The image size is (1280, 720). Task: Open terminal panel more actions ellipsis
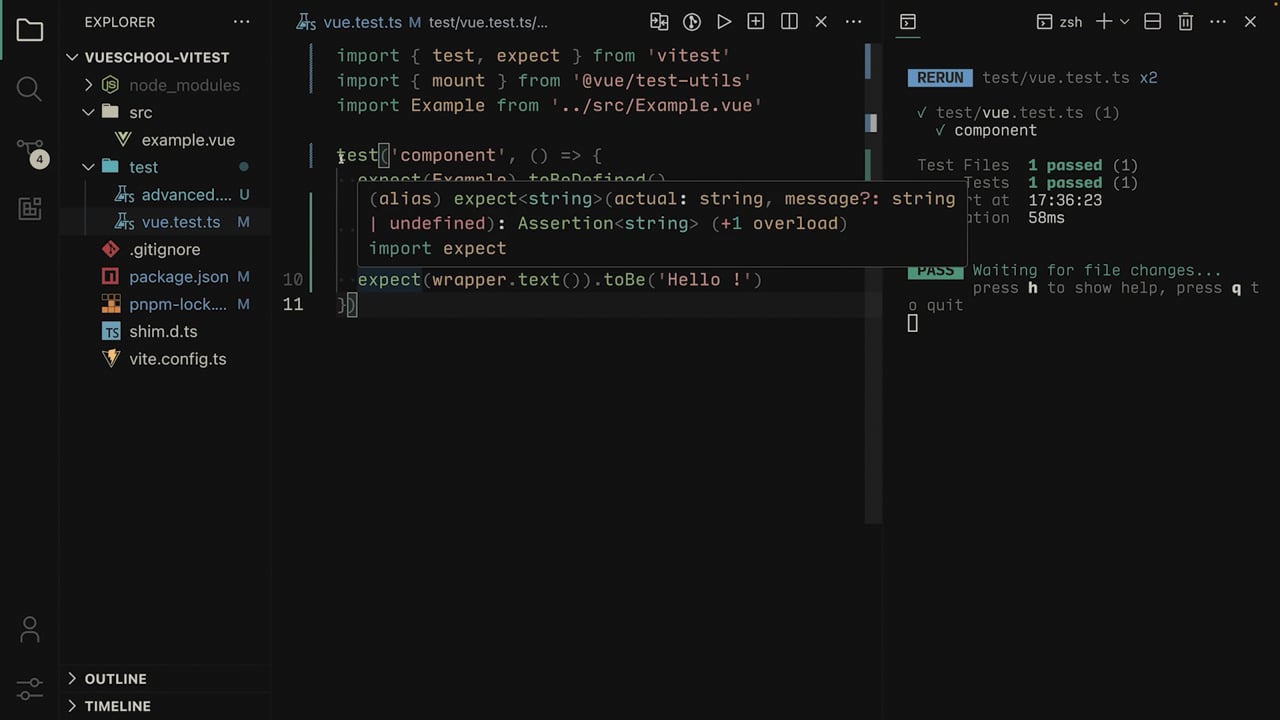tap(1218, 22)
